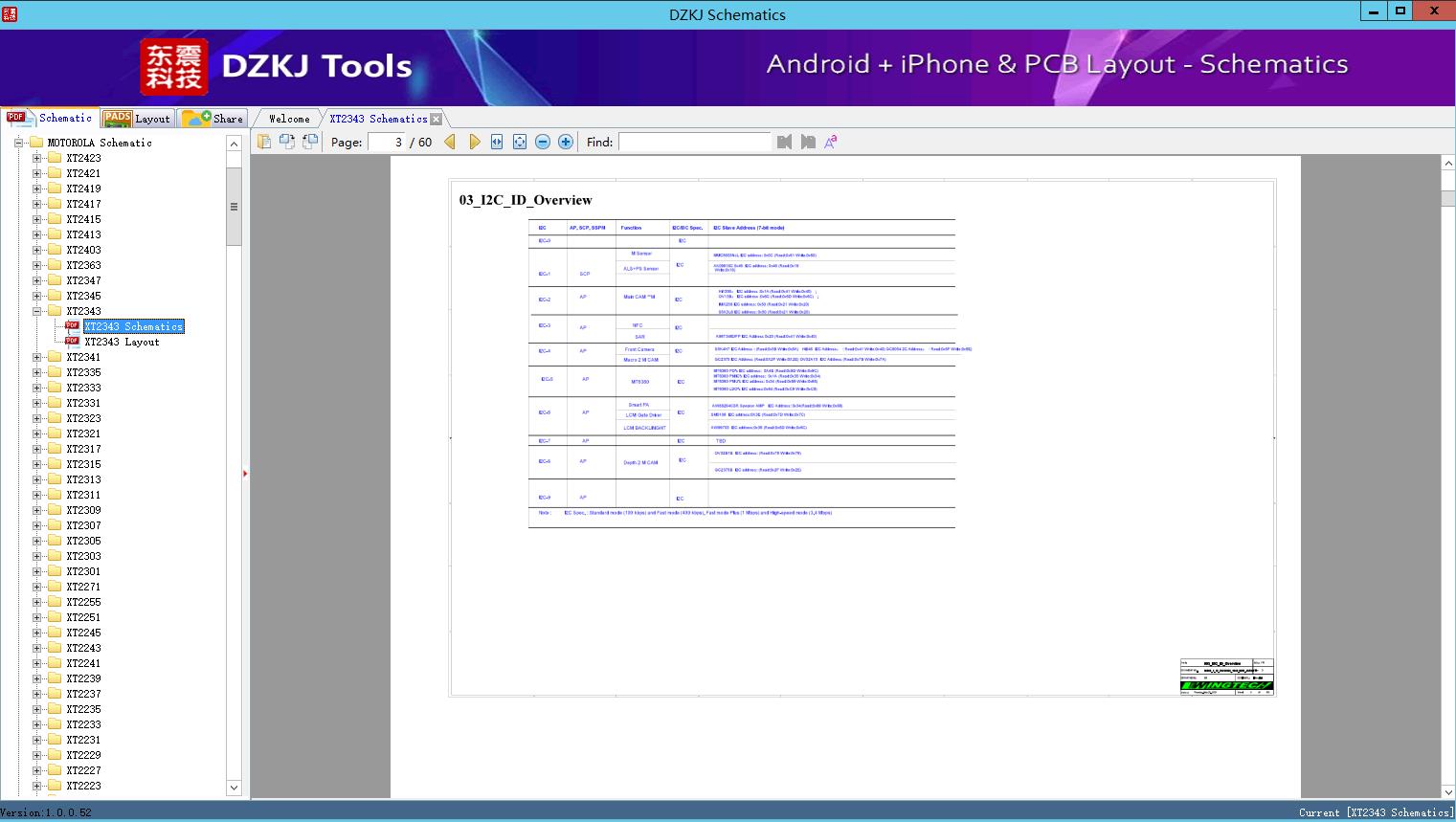
Task: Select the XT2229 tree folder
Action: coord(83,755)
